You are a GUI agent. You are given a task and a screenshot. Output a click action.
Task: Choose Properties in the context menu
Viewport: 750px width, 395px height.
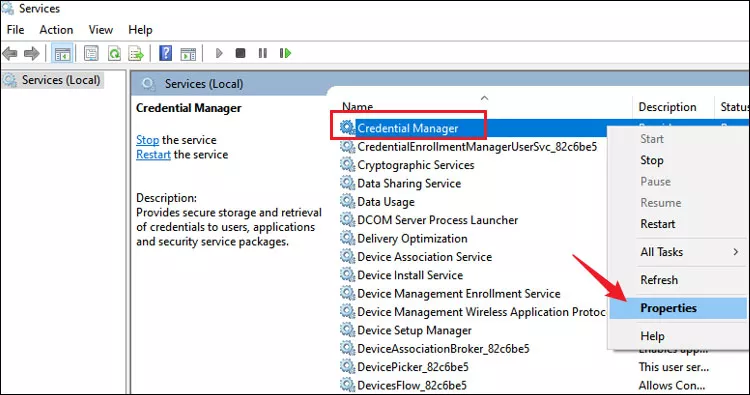[x=677, y=308]
